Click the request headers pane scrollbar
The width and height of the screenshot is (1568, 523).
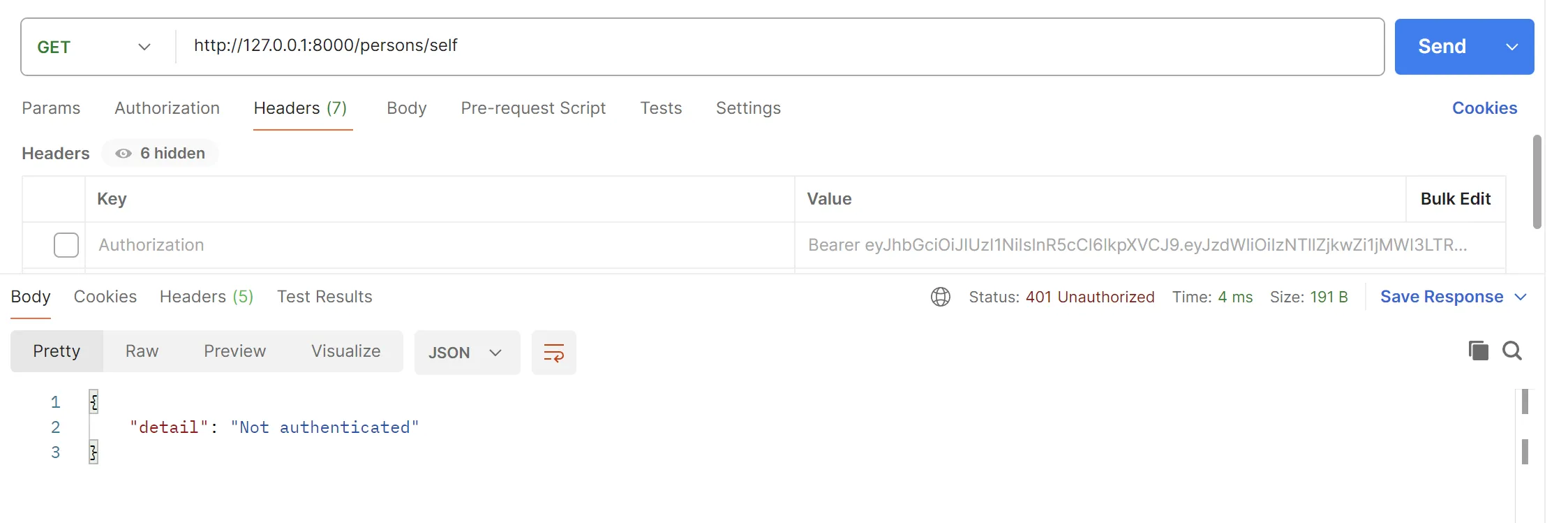coord(1537,182)
